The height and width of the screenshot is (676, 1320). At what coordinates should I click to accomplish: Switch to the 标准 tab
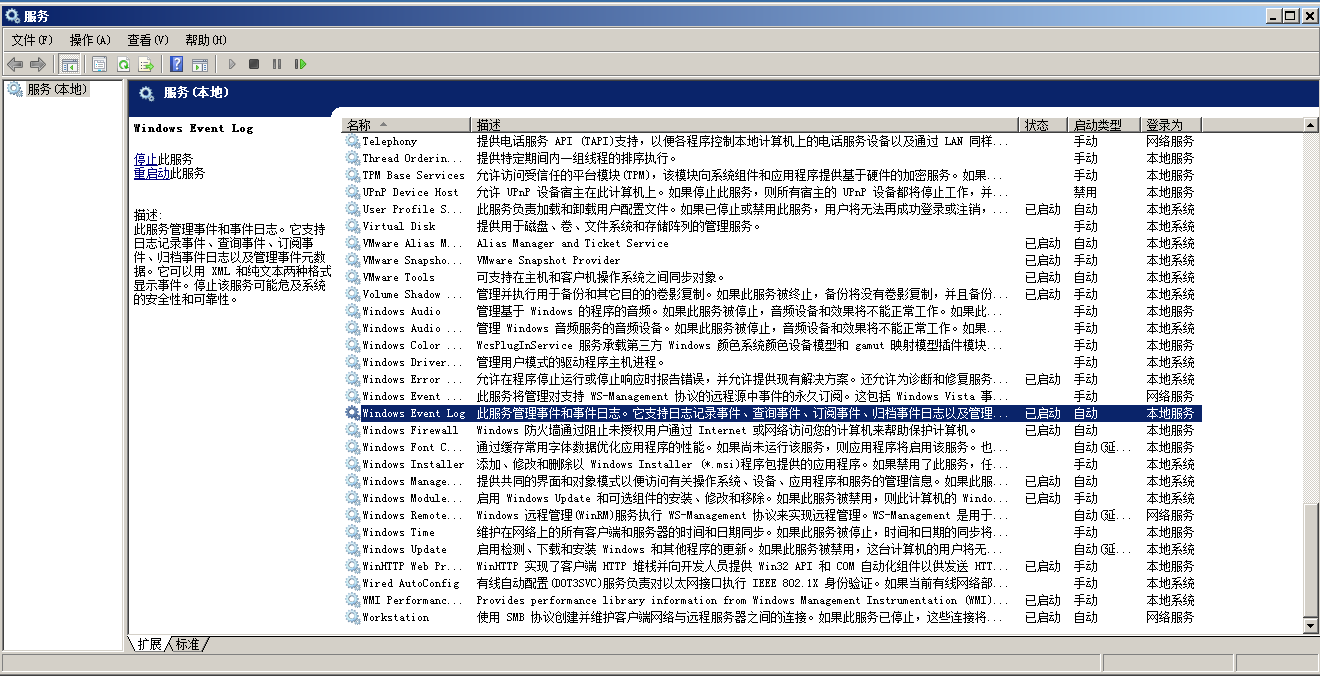point(187,644)
